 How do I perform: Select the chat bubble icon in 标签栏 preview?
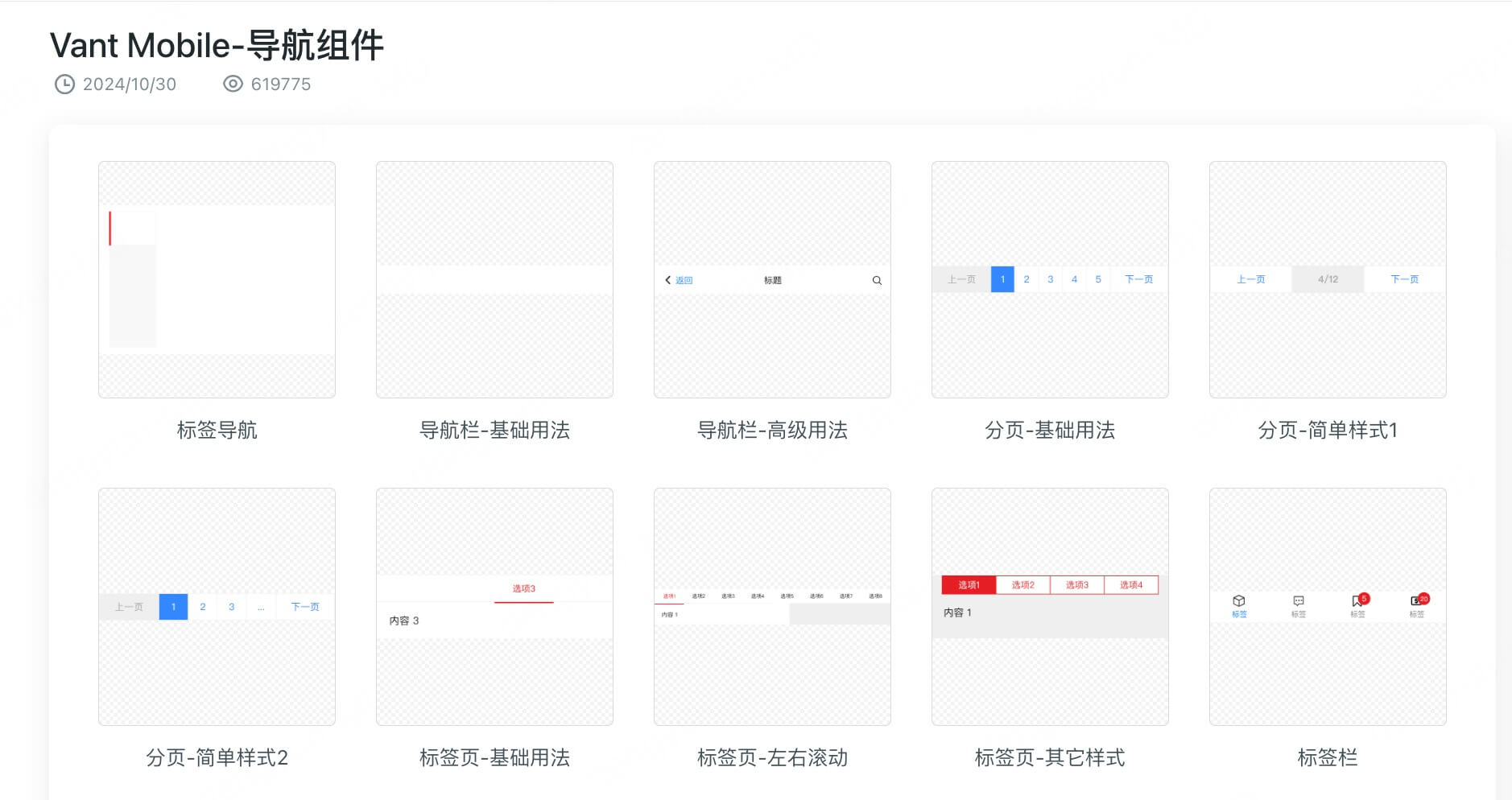click(1299, 600)
